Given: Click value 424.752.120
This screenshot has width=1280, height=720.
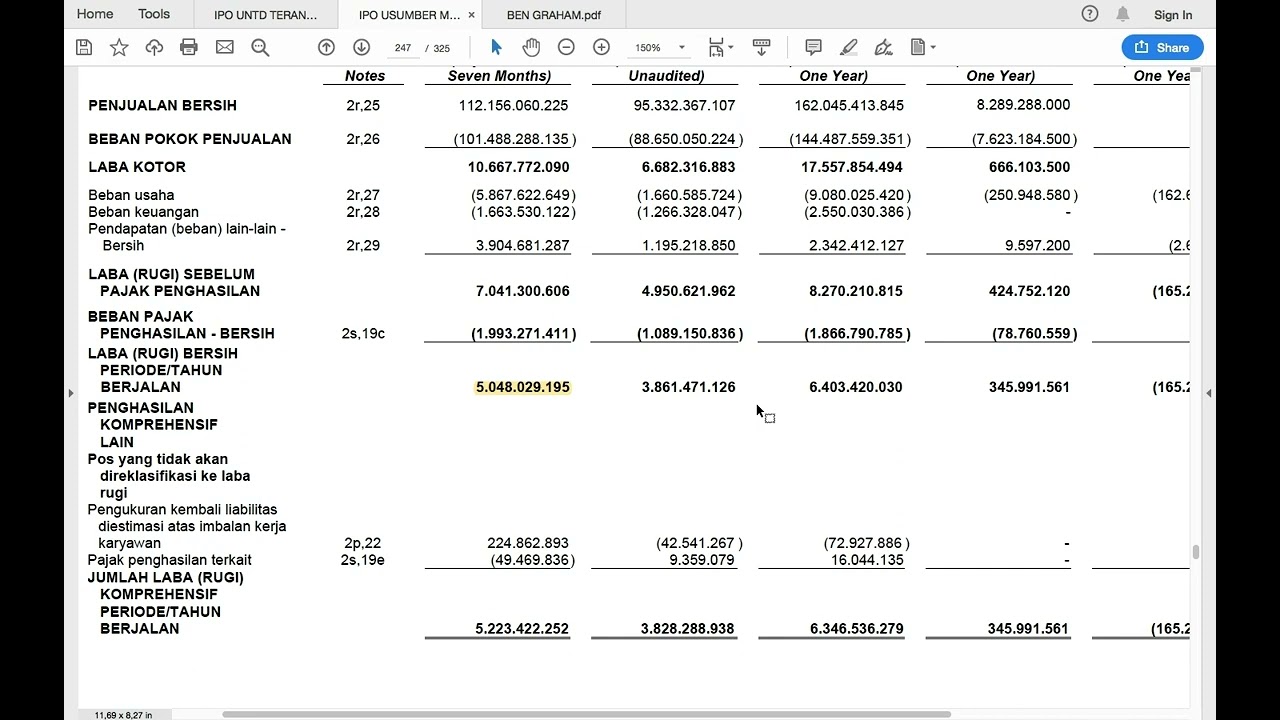Looking at the screenshot, I should pyautogui.click(x=1029, y=291).
